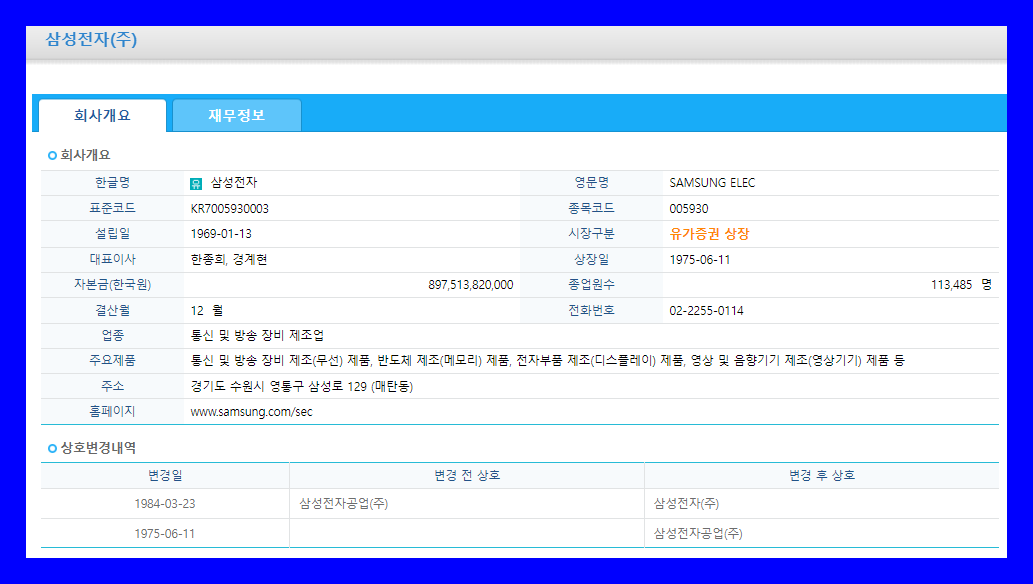Image resolution: width=1033 pixels, height=584 pixels.
Task: Select change date 1984-03-23
Action: point(165,504)
